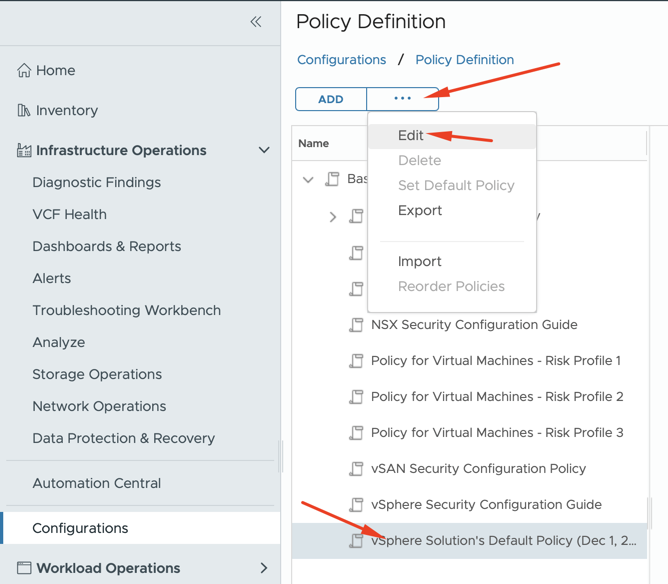Choose Delete from the actions menu
The image size is (668, 584).
(x=420, y=161)
